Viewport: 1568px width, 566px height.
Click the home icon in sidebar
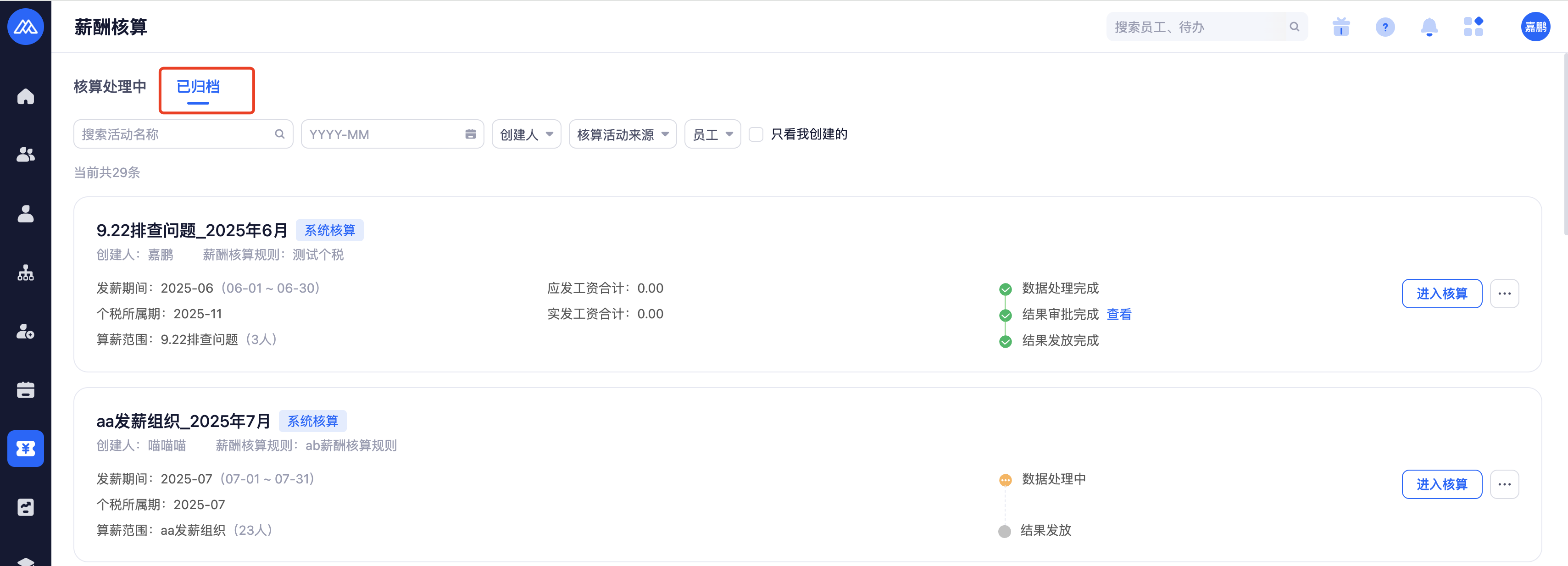tap(26, 96)
